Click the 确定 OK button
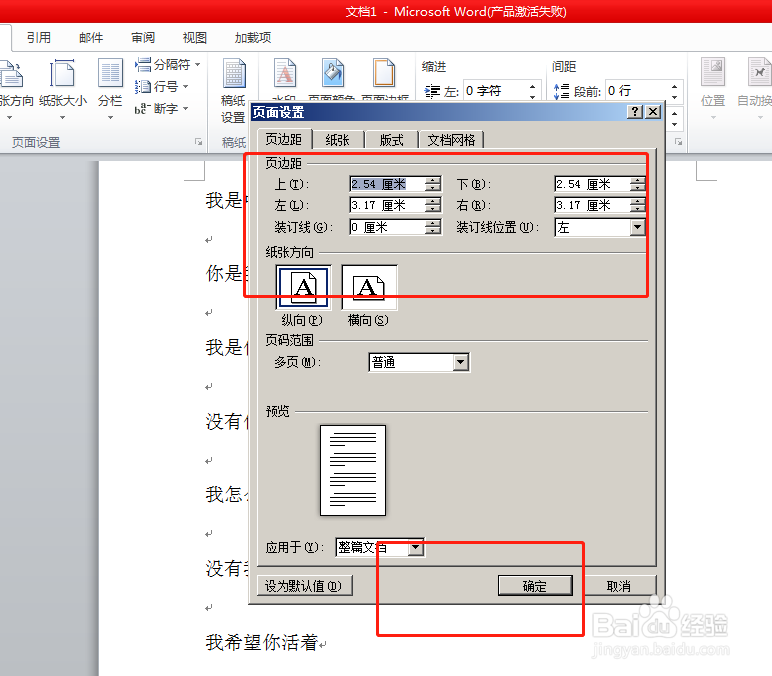This screenshot has height=676, width=772. click(535, 586)
